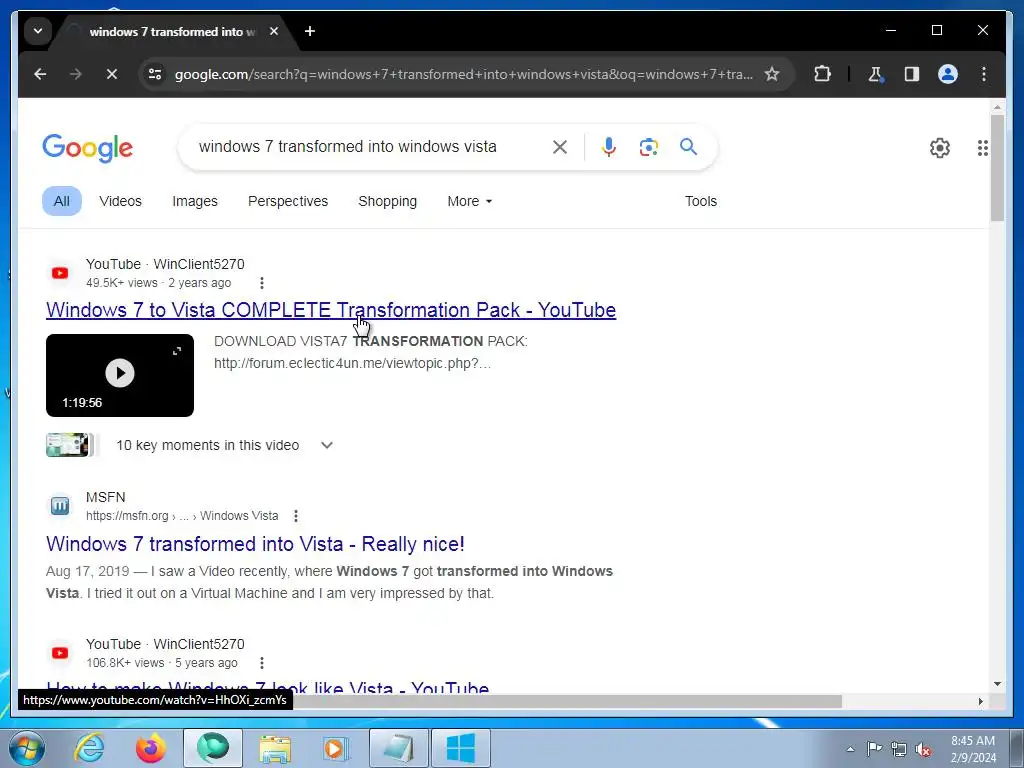Click the vertical scrollbar thumb
The image size is (1024, 768).
point(997,168)
